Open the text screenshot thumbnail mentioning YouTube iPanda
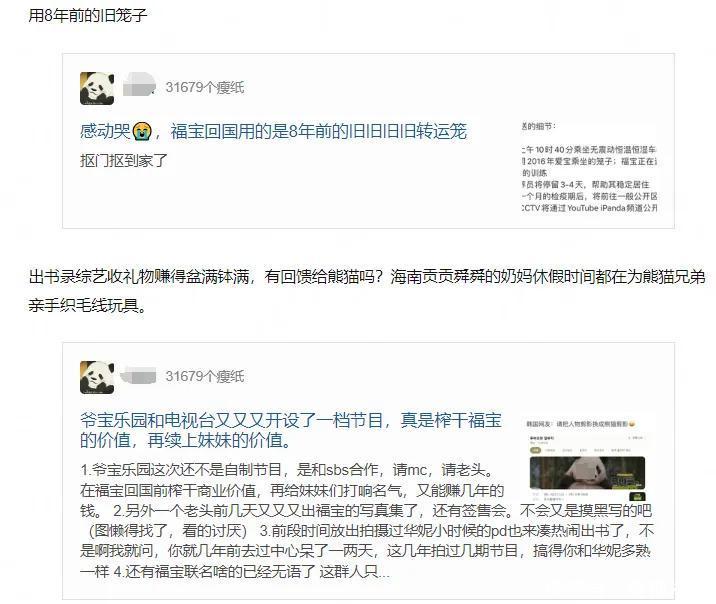The width and height of the screenshot is (716, 604). pyautogui.click(x=589, y=168)
